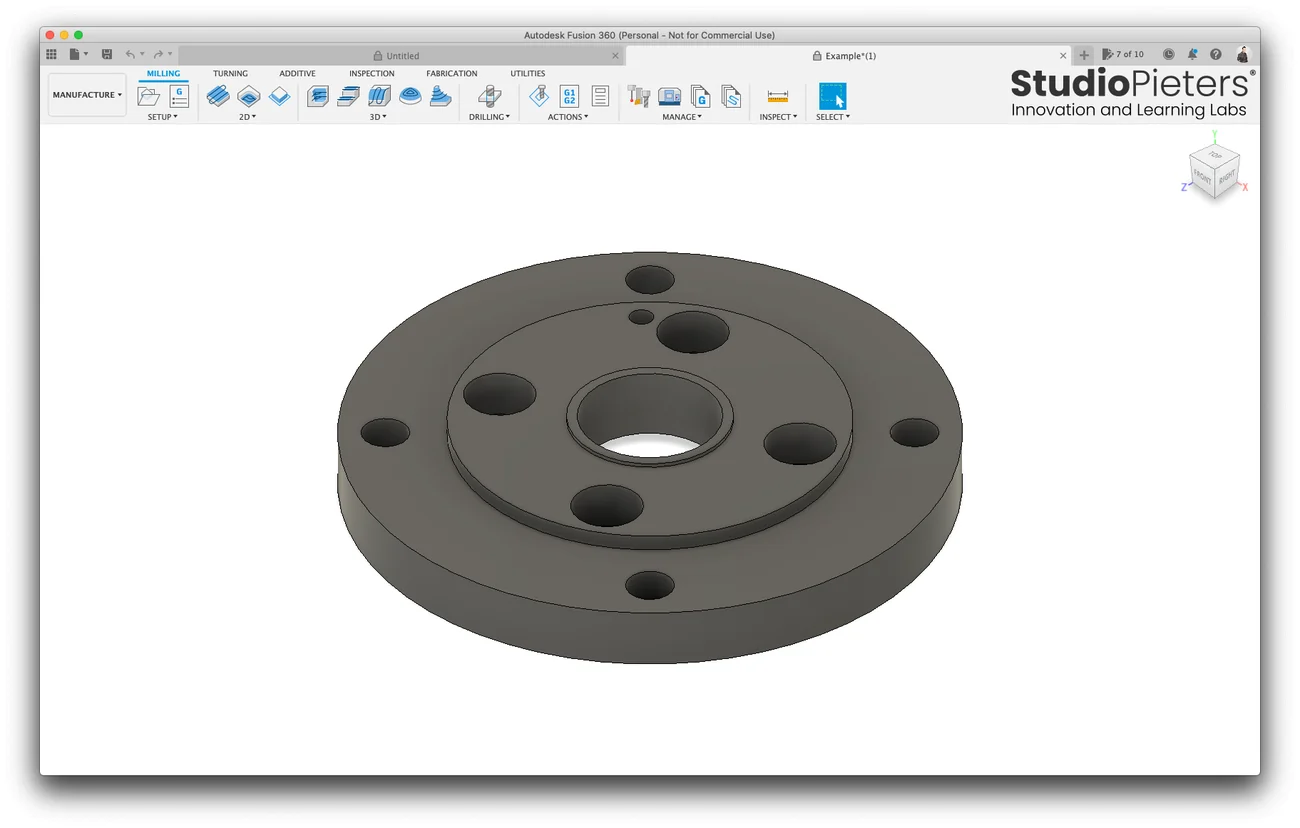This screenshot has width=1300, height=828.
Task: Select the 3D Contour tool
Action: [410, 96]
